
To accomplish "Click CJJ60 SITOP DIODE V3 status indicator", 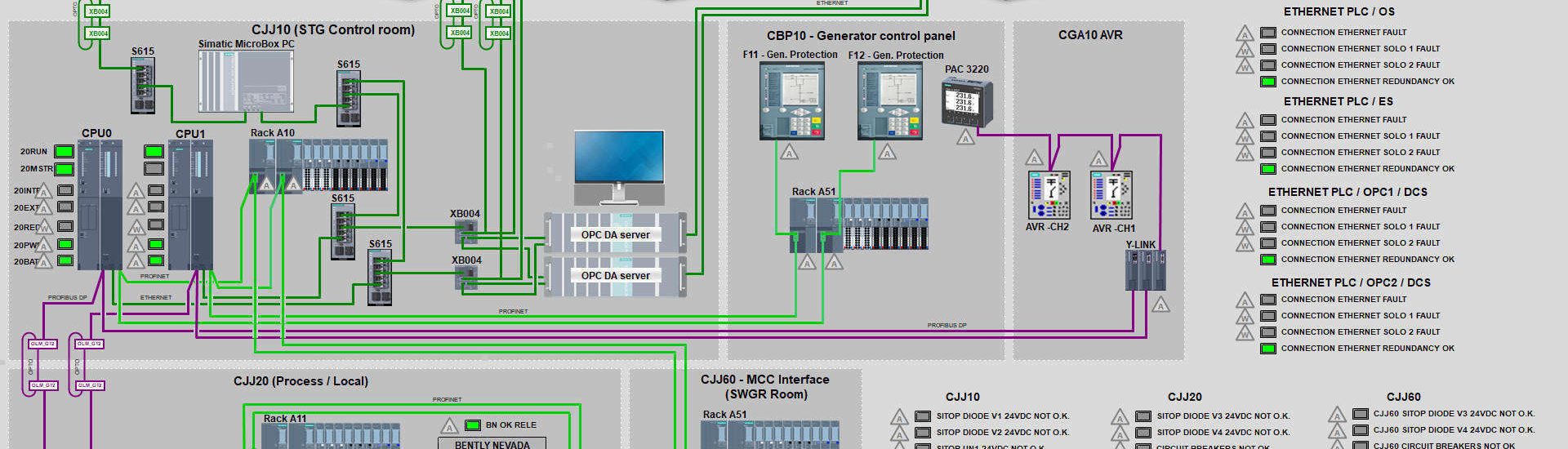I will click(x=1361, y=414).
